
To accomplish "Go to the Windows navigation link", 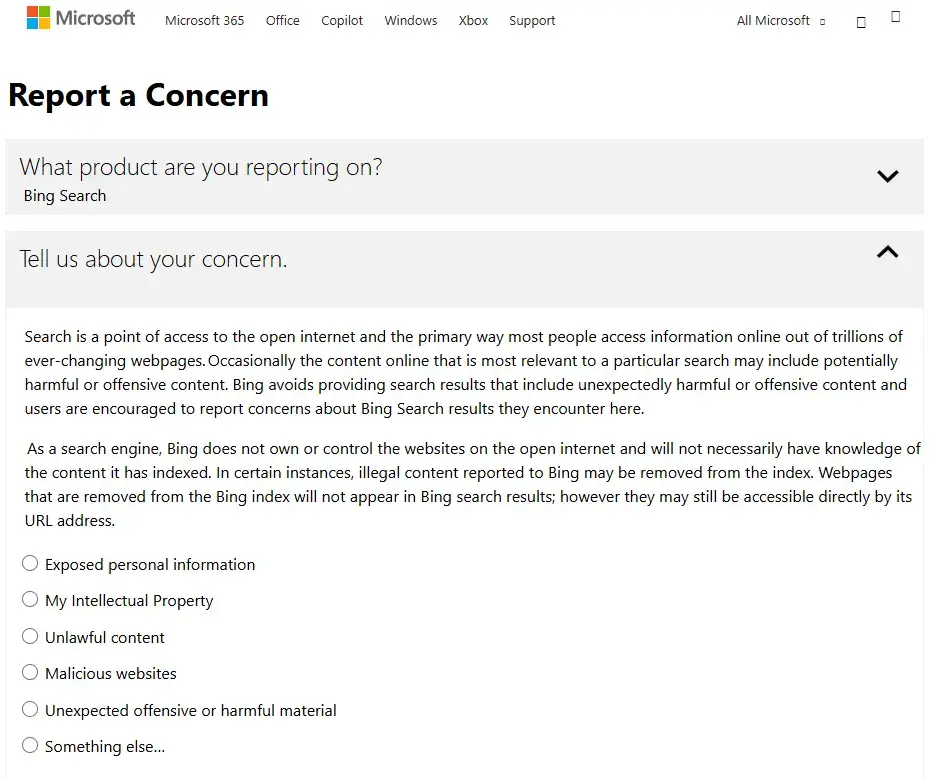I will (411, 21).
